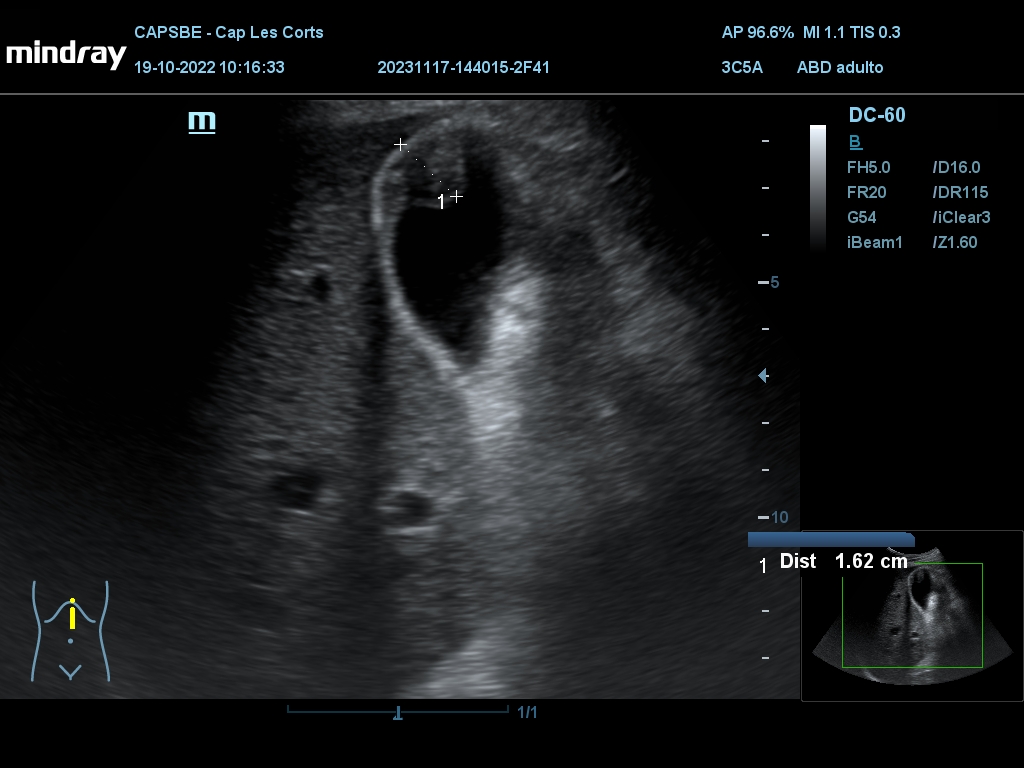Screen dimensions: 1024x768
Task: Click the yellow probe marker on body mark
Action: tap(72, 613)
